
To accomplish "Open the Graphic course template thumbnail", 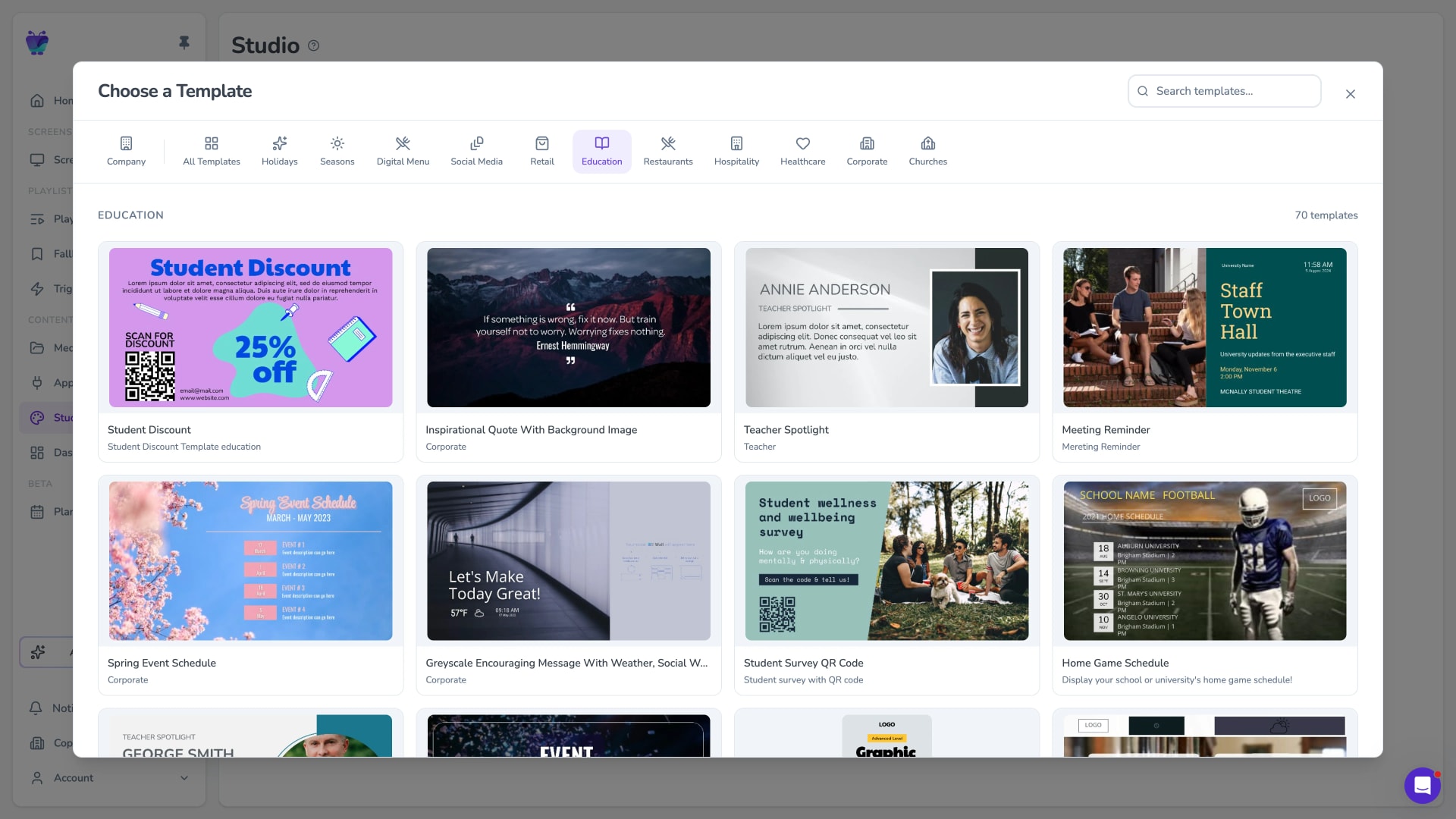I will click(x=886, y=736).
